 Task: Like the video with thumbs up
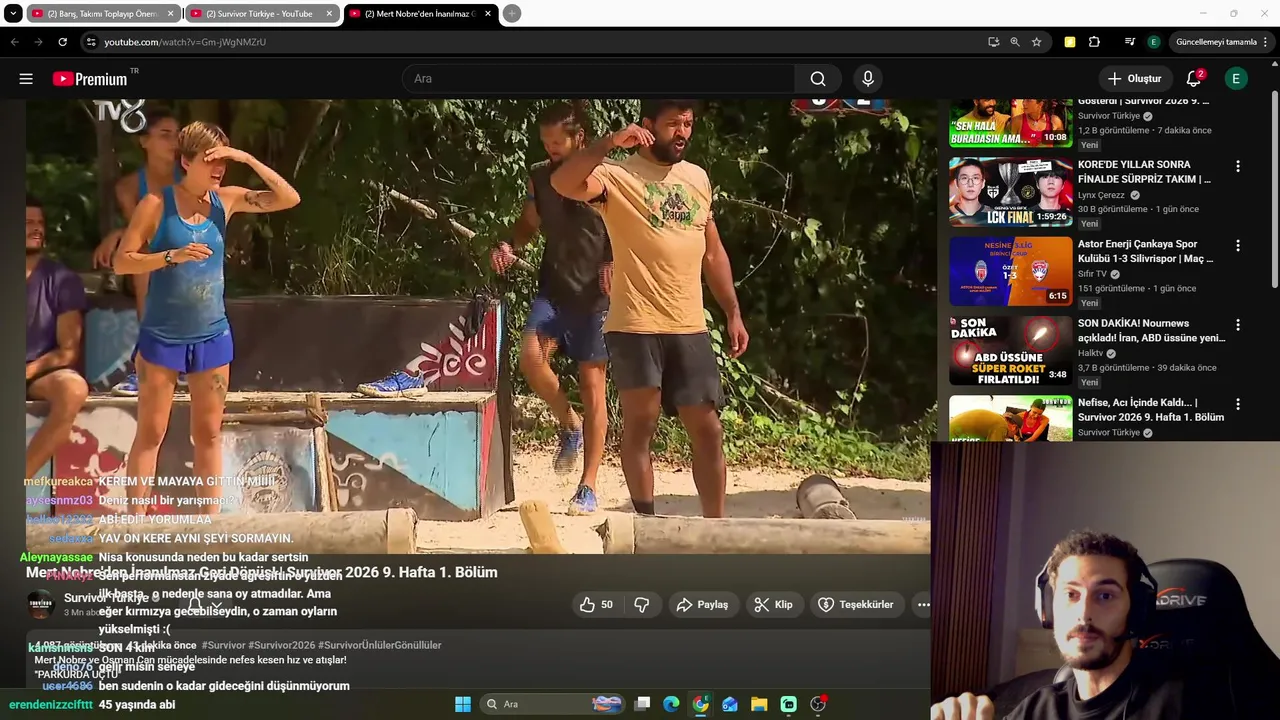point(597,604)
